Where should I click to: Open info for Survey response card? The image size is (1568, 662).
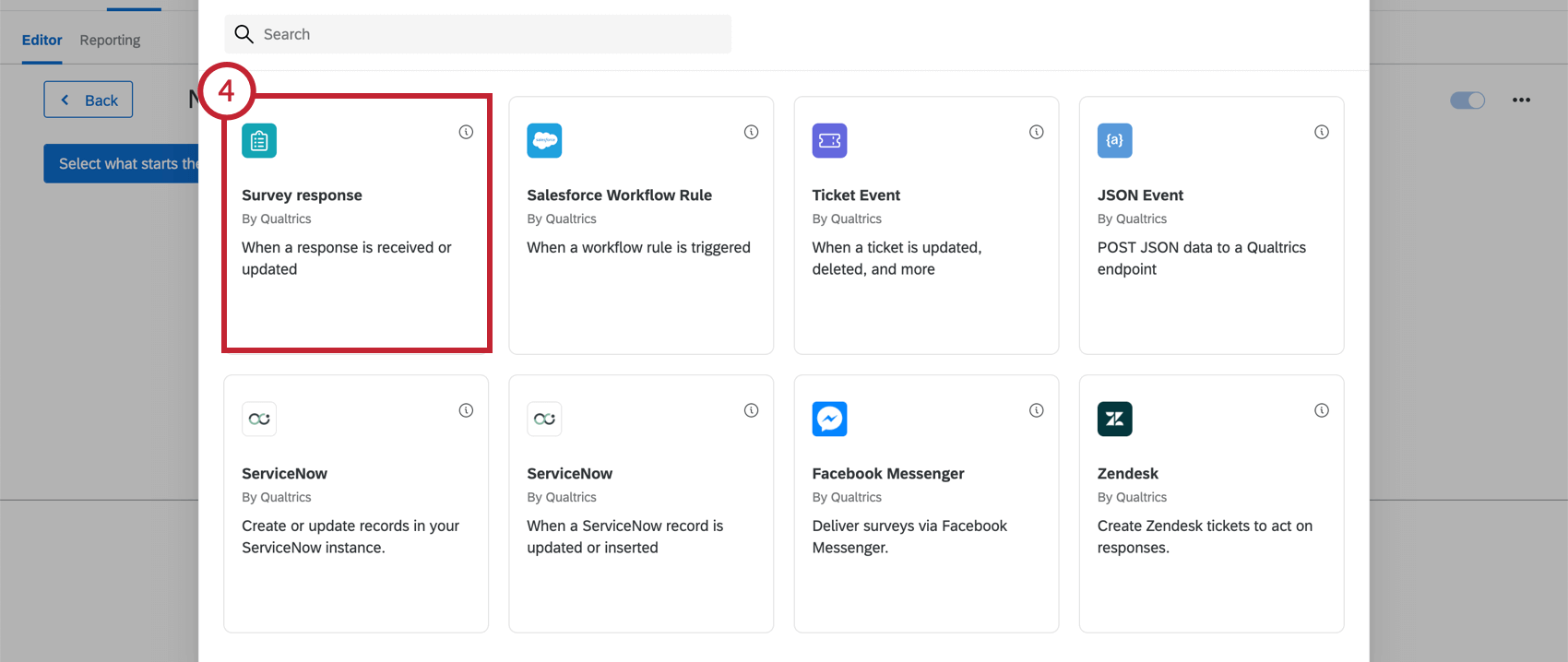pos(466,132)
